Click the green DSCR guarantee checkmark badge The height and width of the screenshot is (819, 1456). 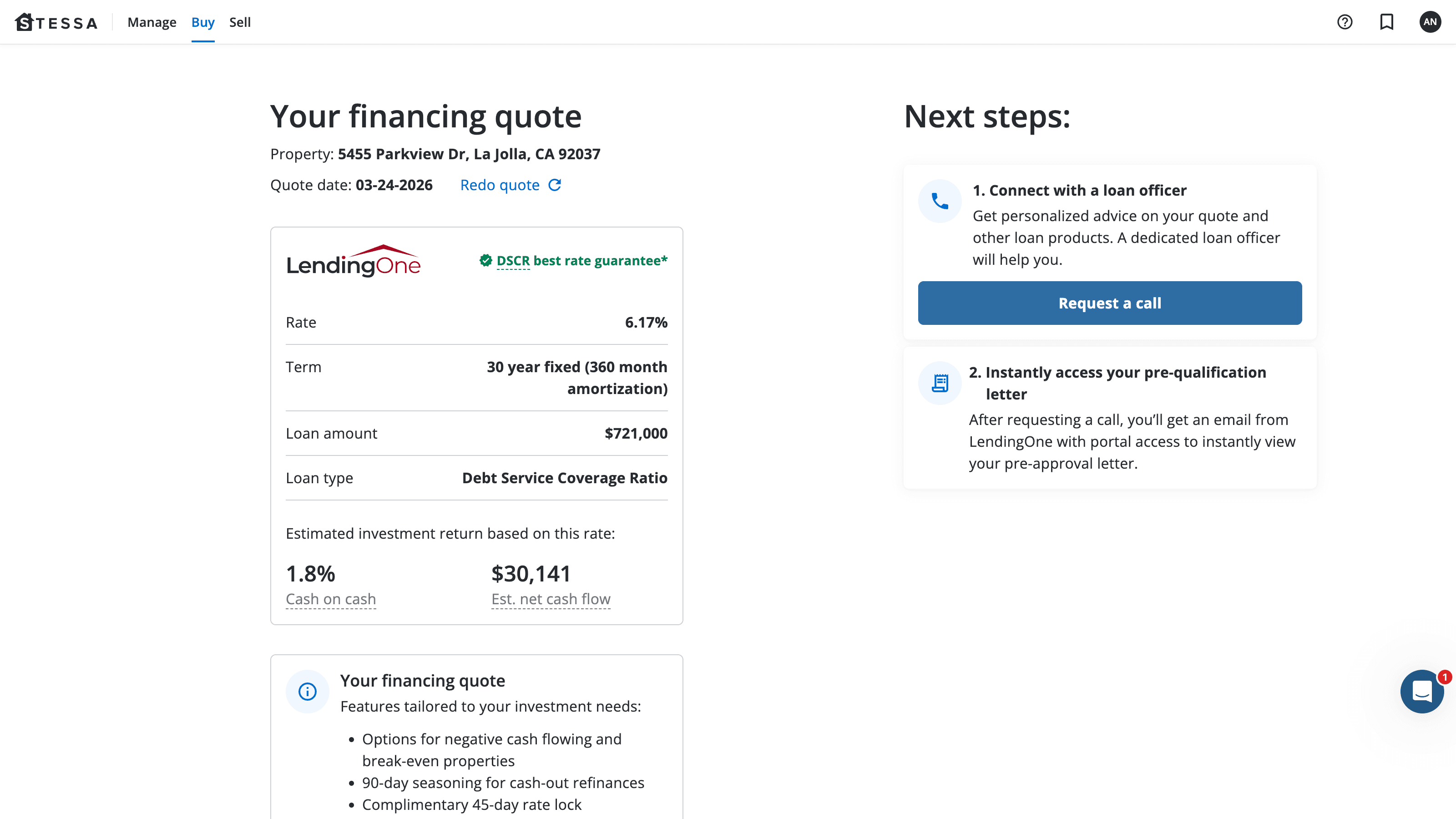pyautogui.click(x=486, y=261)
